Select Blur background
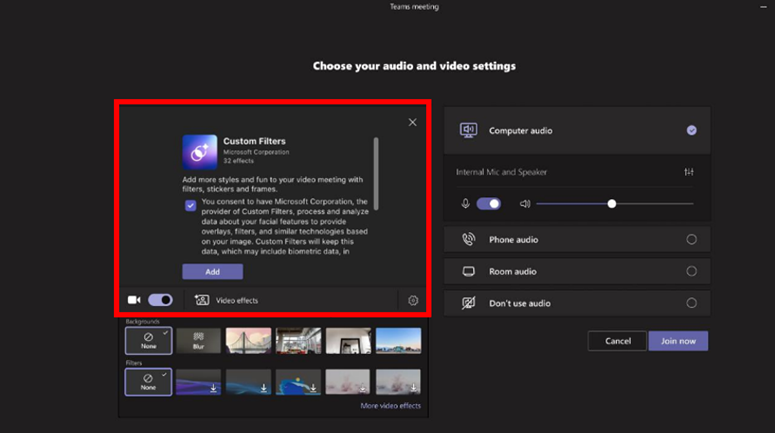This screenshot has width=775, height=433. click(198, 341)
